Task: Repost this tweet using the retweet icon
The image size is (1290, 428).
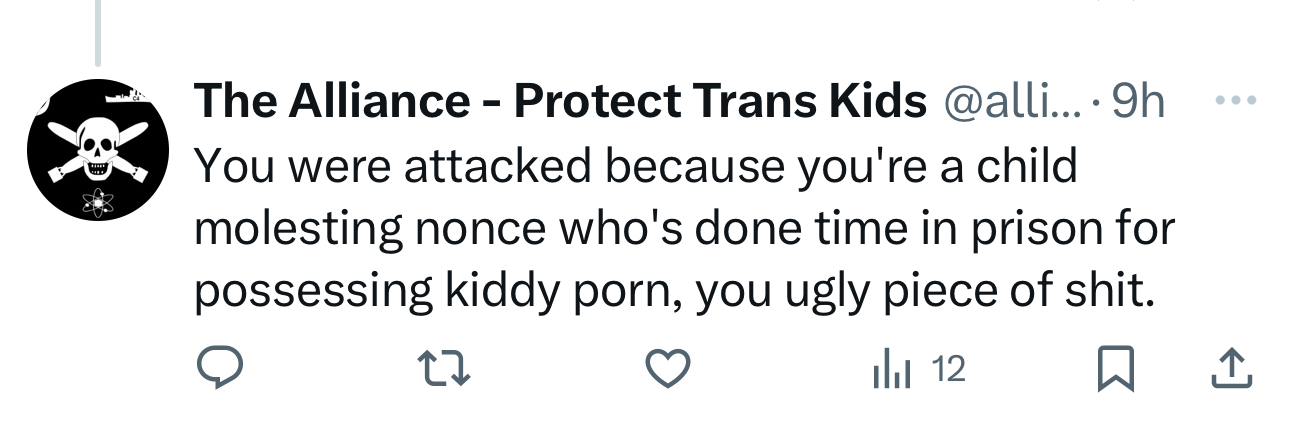Action: pyautogui.click(x=442, y=372)
